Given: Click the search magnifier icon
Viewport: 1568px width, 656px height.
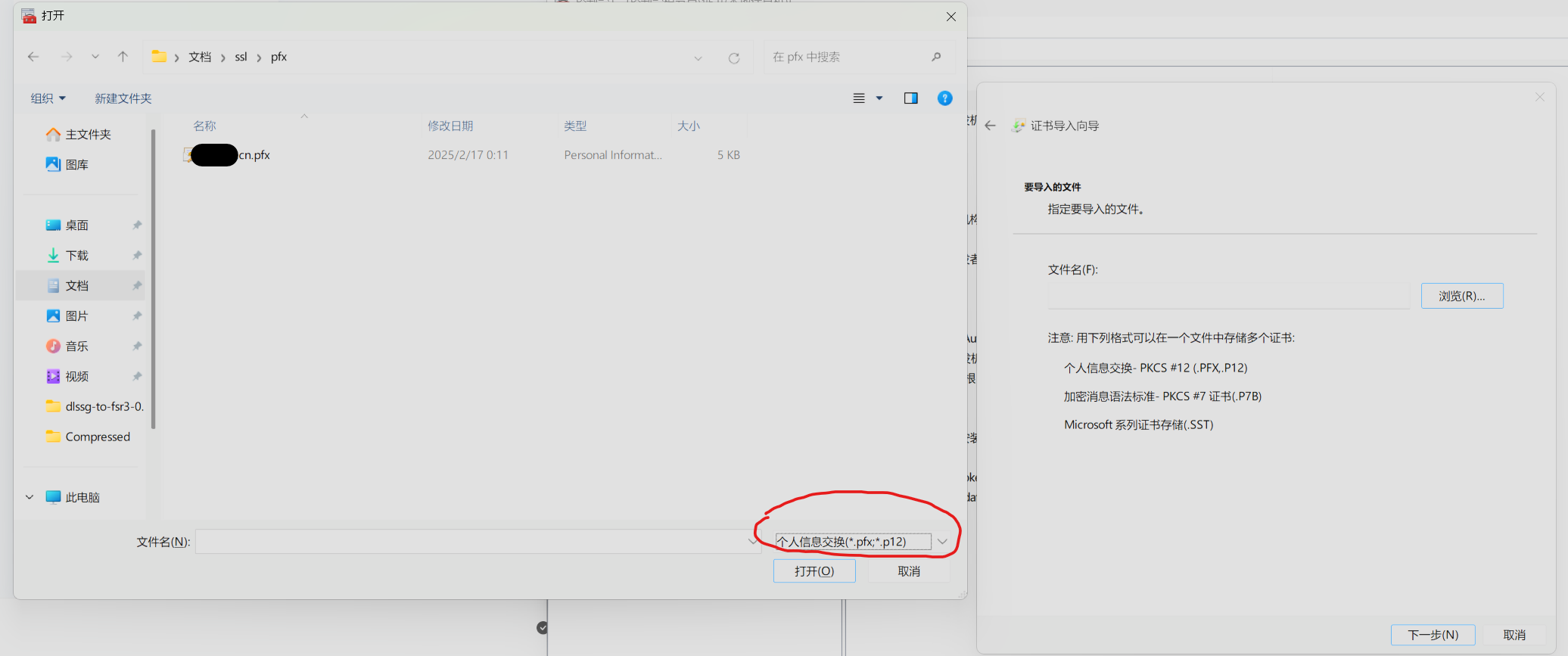Looking at the screenshot, I should point(936,57).
